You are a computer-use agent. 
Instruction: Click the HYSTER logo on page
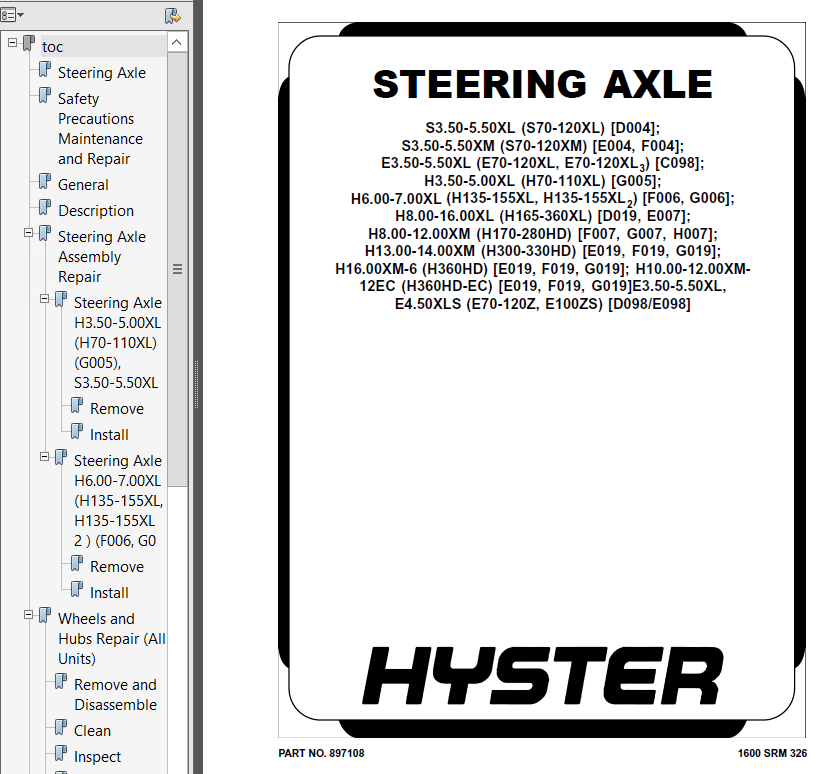coord(542,675)
